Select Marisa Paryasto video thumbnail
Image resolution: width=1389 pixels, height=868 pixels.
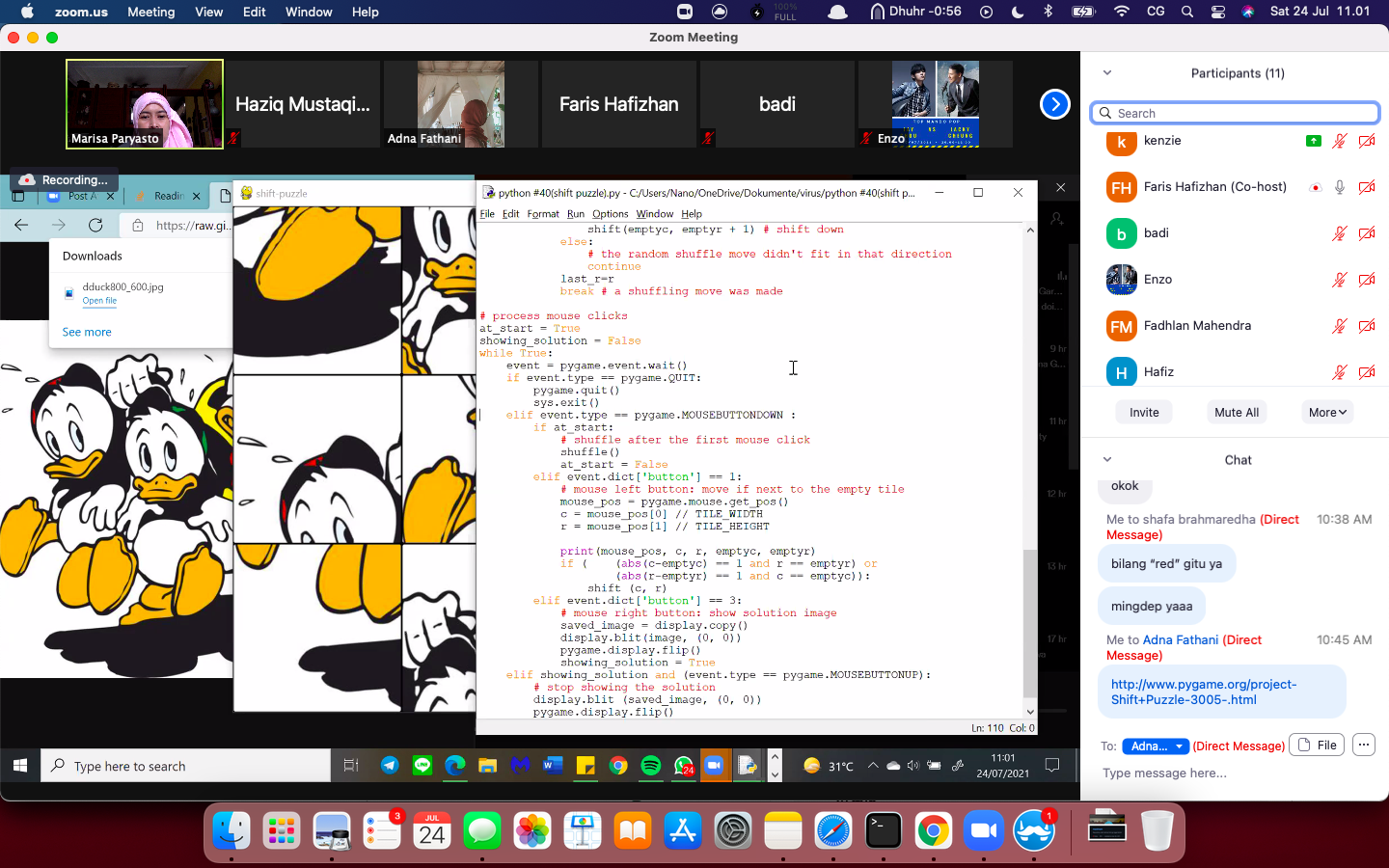coord(145,104)
